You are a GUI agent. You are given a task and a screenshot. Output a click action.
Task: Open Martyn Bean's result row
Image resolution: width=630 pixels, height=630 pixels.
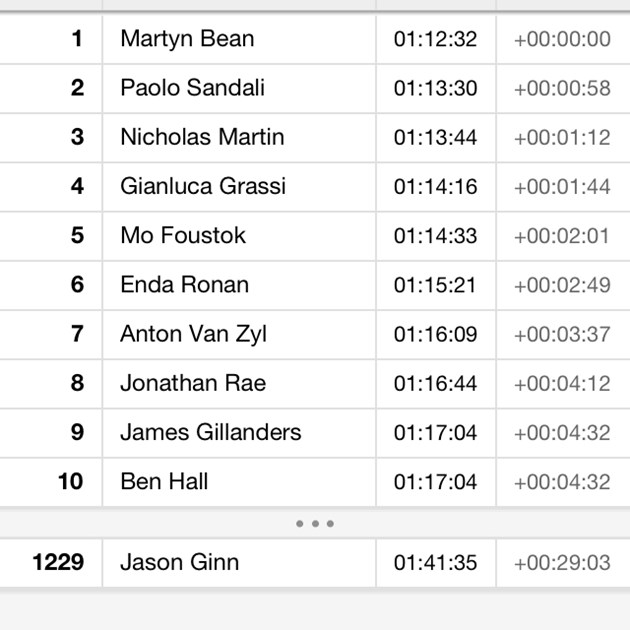click(x=187, y=39)
